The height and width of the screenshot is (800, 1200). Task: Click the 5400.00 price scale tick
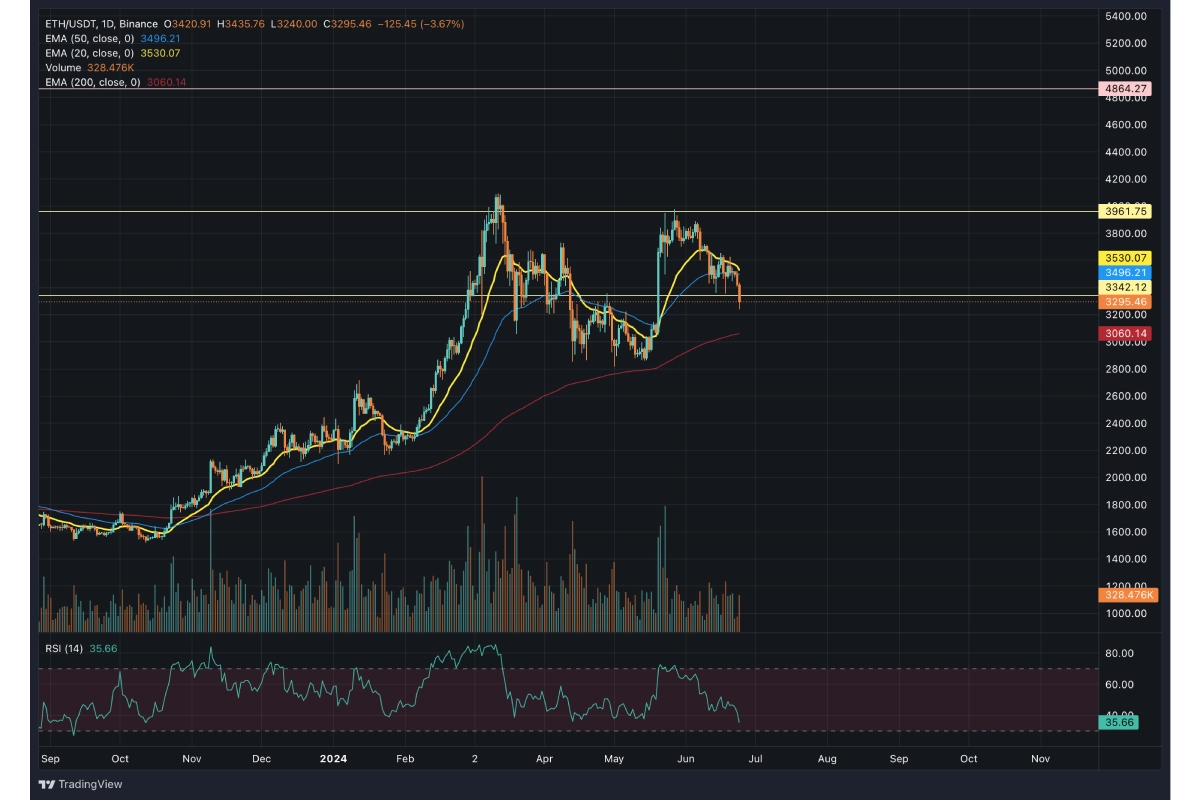(1126, 17)
